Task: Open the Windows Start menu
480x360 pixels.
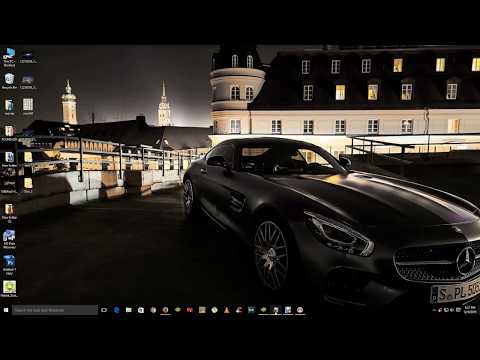Action: pos(6,310)
